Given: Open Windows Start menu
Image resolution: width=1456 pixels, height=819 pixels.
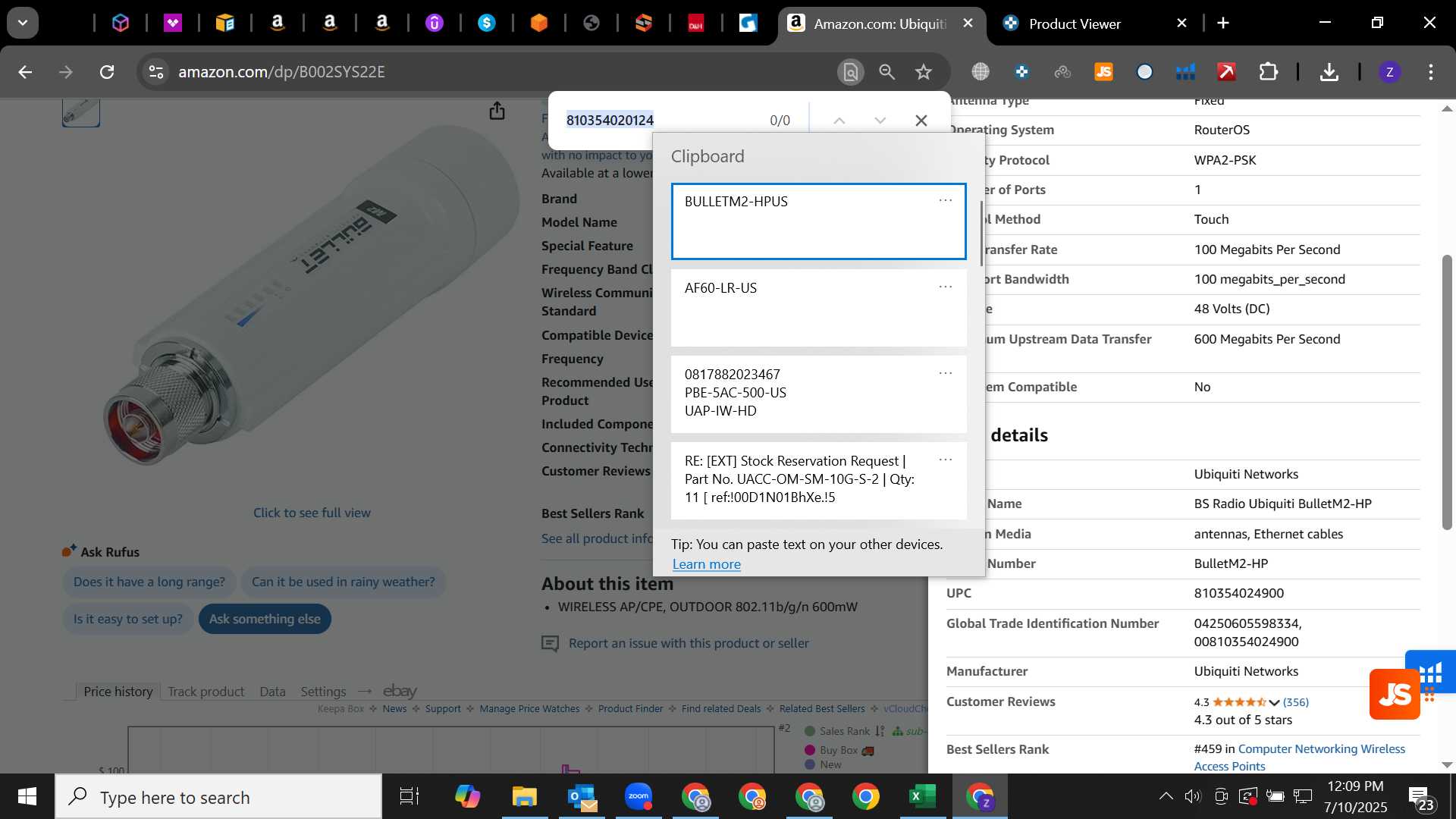Looking at the screenshot, I should (27, 797).
